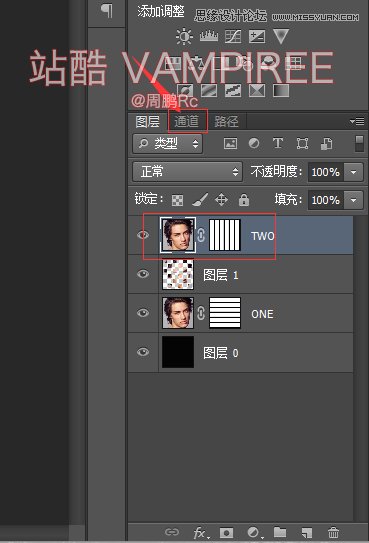This screenshot has height=543, width=369.
Task: Open the 不透明度 slider arrow
Action: pyautogui.click(x=353, y=172)
